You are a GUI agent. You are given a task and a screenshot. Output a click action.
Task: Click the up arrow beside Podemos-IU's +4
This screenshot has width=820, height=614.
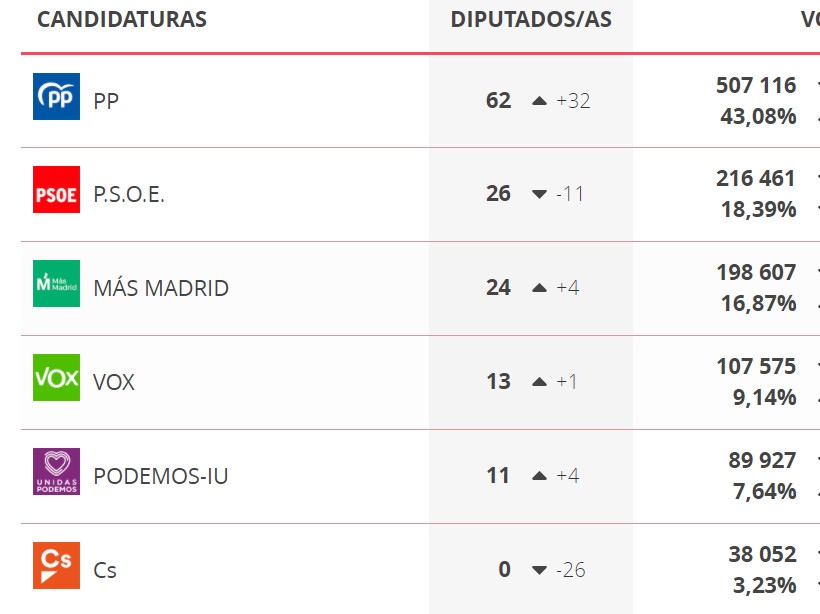[539, 476]
